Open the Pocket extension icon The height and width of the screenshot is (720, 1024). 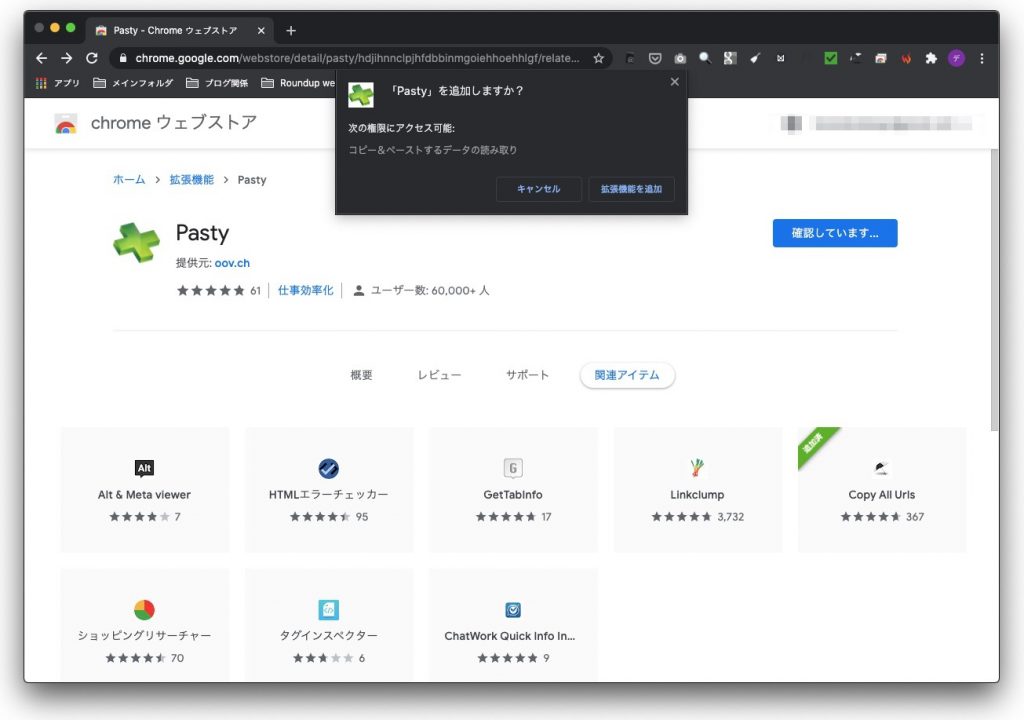(x=654, y=58)
